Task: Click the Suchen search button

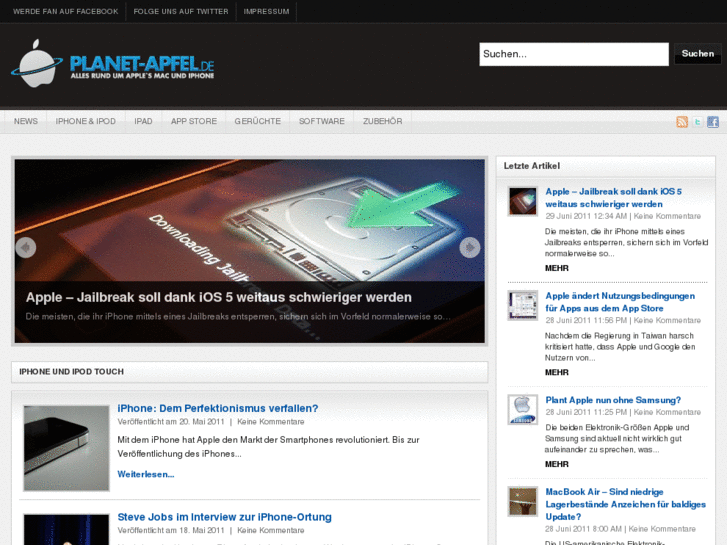Action: click(698, 54)
